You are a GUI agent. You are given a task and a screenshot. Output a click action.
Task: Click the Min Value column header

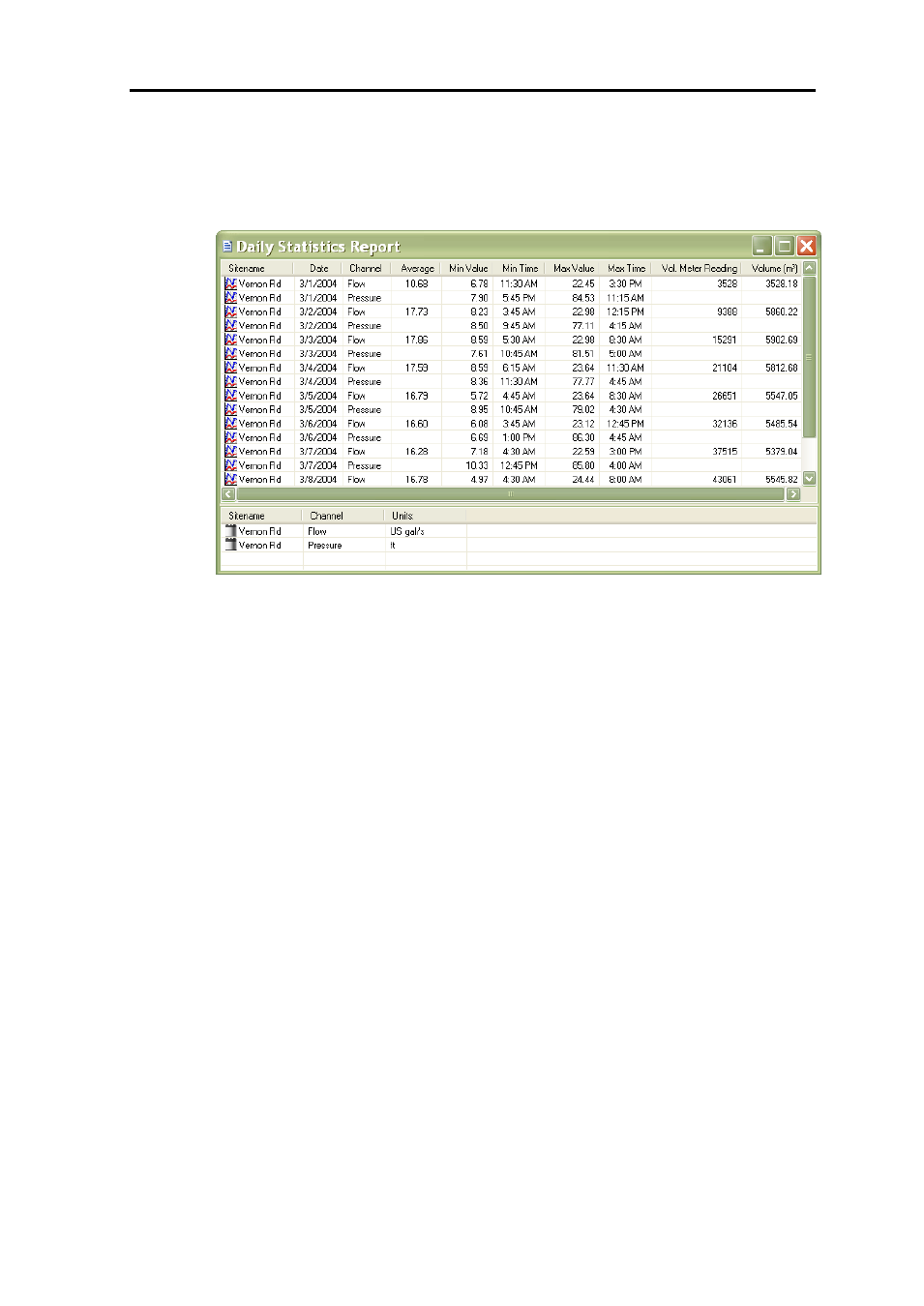(467, 268)
